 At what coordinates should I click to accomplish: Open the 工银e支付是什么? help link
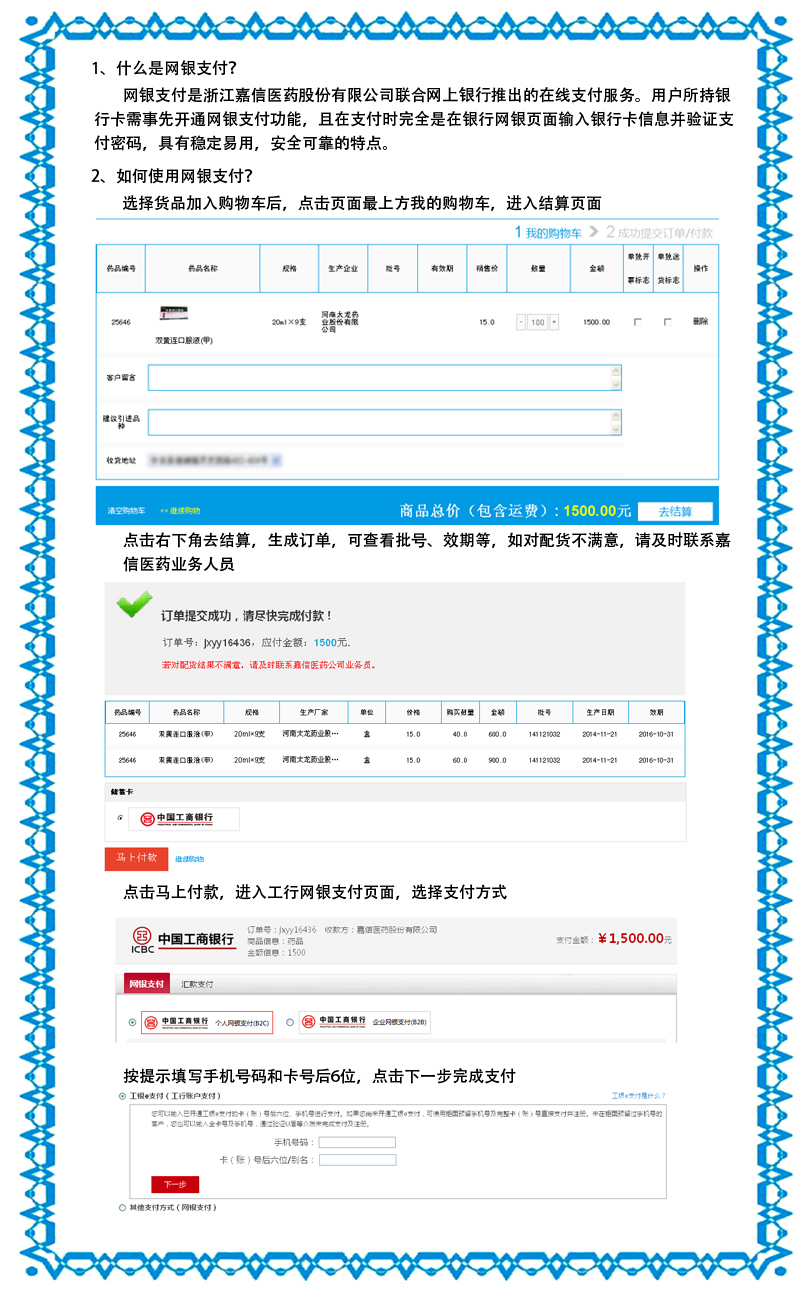point(638,1096)
